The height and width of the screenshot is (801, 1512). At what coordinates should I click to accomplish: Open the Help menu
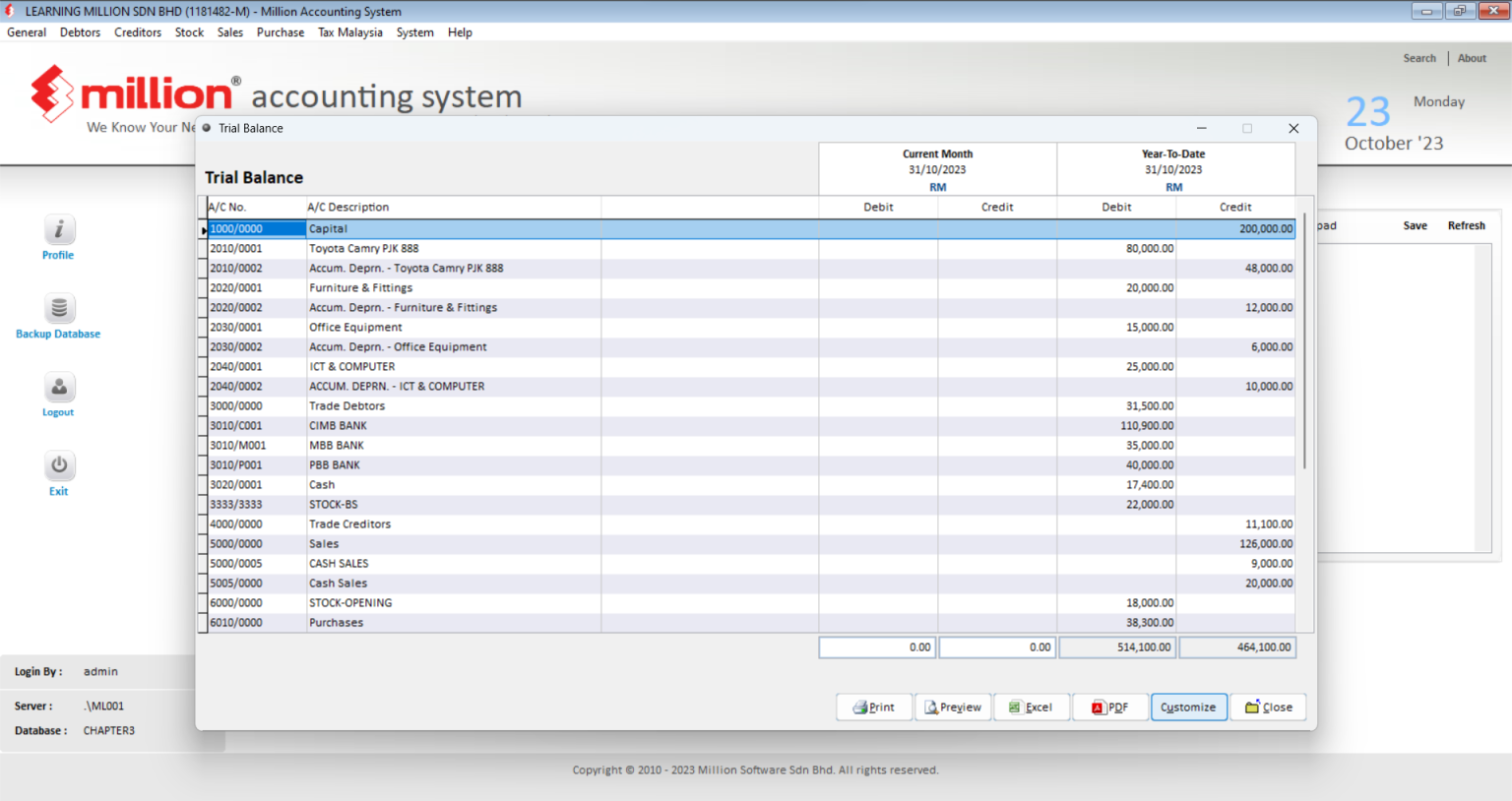(x=460, y=32)
